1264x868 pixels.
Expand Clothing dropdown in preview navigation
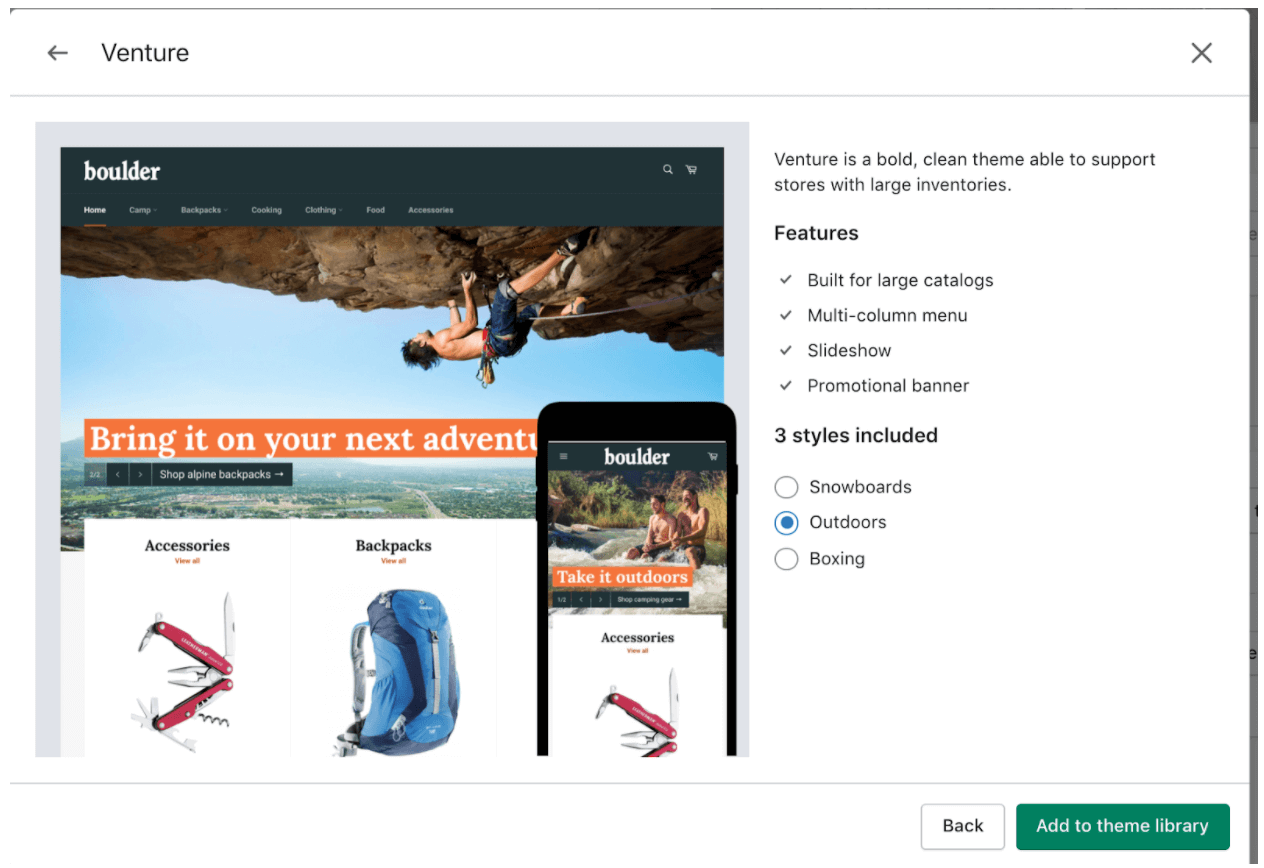point(323,210)
